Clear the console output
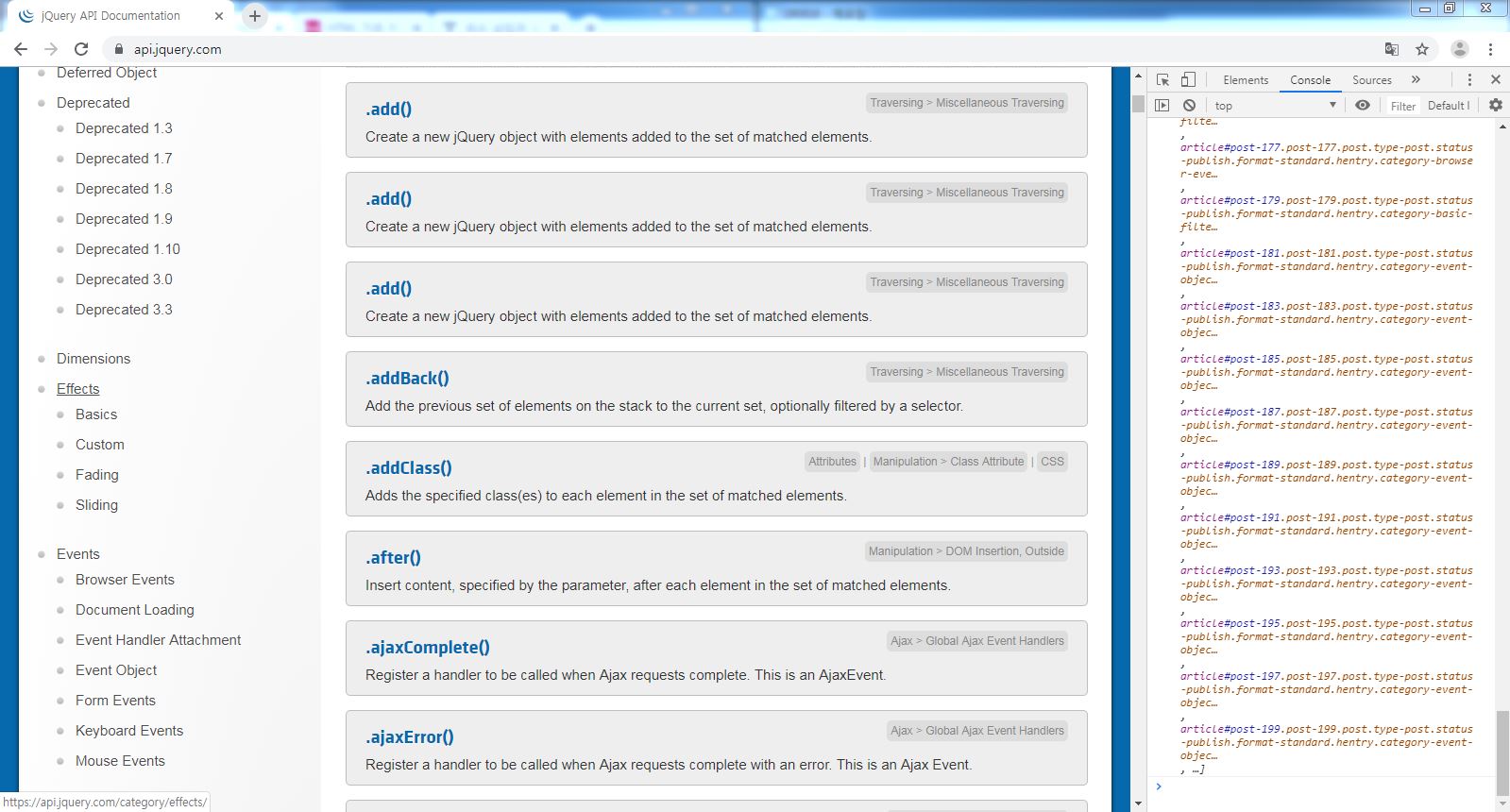This screenshot has width=1510, height=812. pyautogui.click(x=1190, y=106)
